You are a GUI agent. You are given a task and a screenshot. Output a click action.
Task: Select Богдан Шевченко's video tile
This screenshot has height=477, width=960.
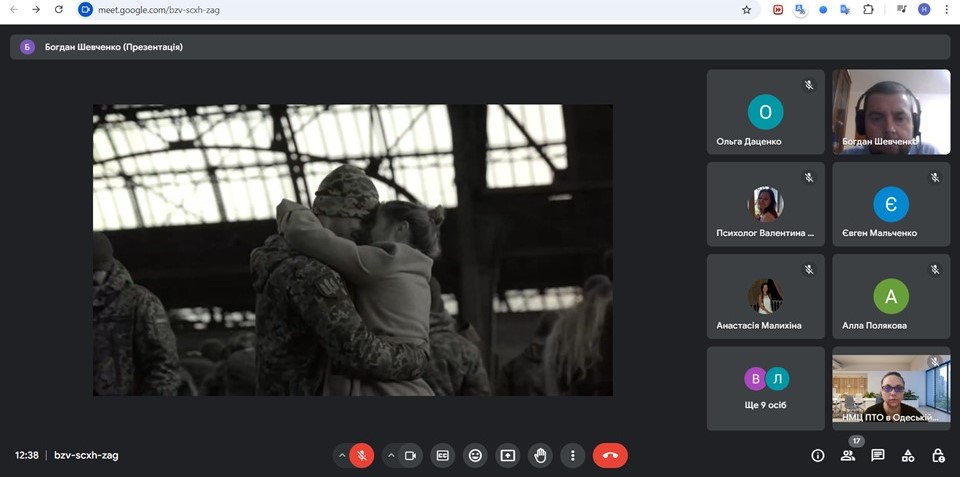pyautogui.click(x=891, y=111)
